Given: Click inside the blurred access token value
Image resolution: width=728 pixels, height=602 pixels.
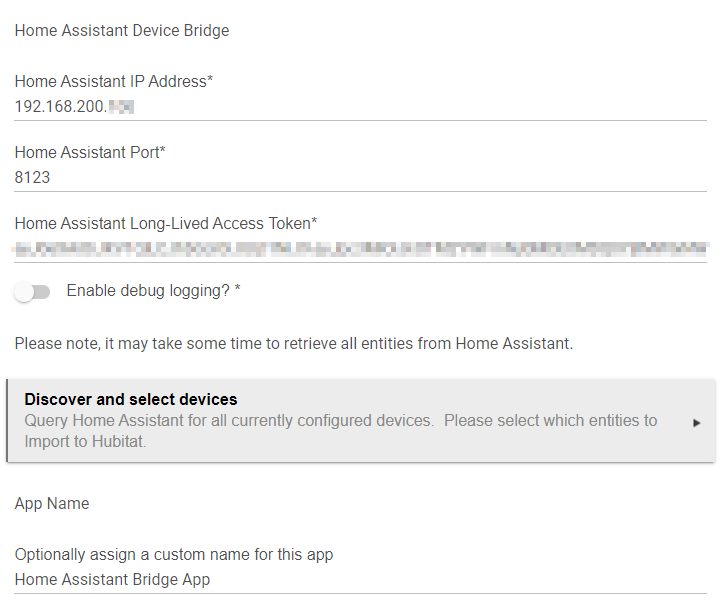Looking at the screenshot, I should 360,248.
